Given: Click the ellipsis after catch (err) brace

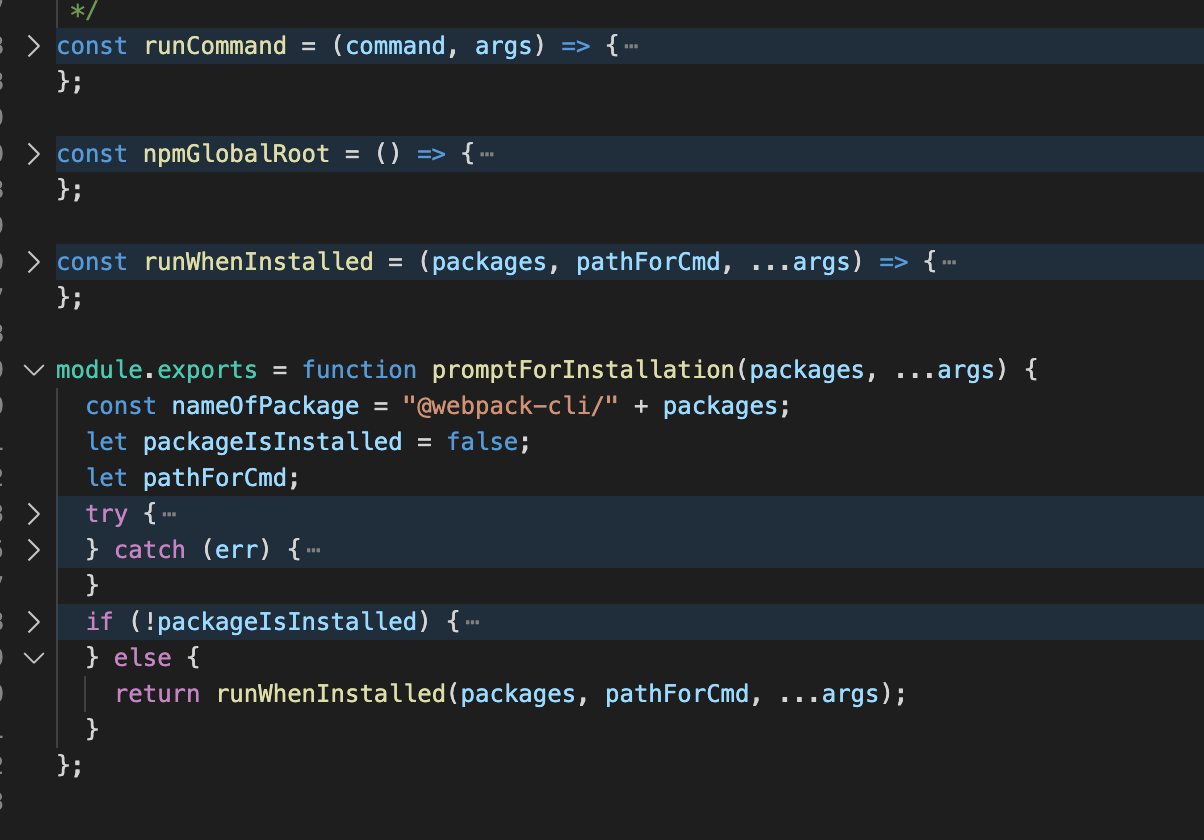Looking at the screenshot, I should [x=313, y=550].
